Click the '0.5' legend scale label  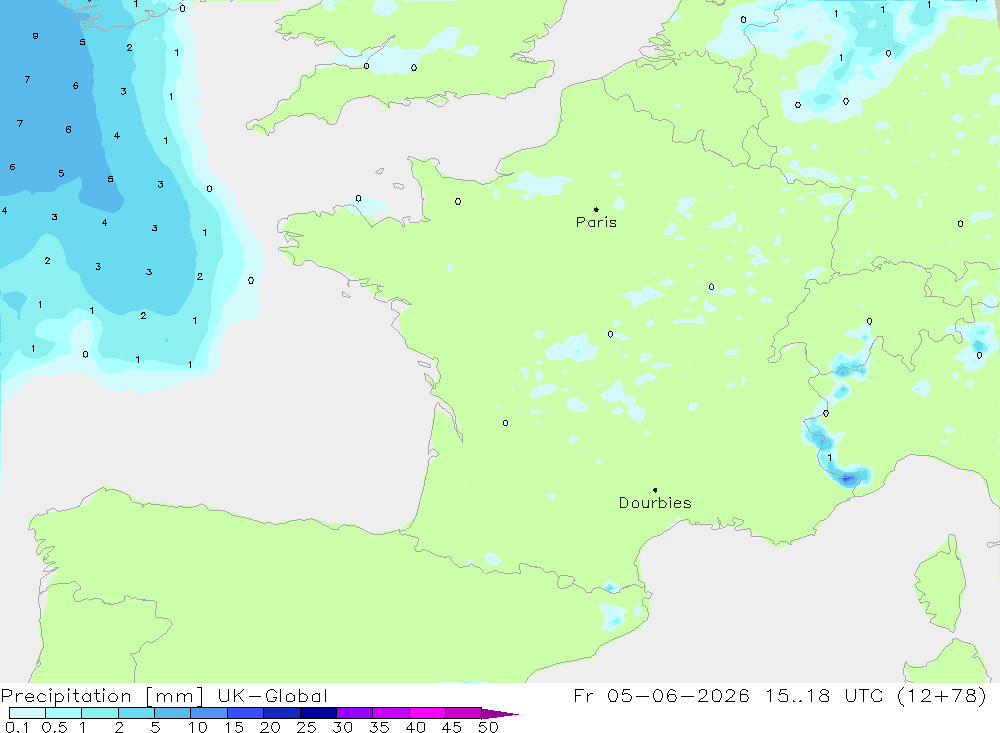click(54, 727)
